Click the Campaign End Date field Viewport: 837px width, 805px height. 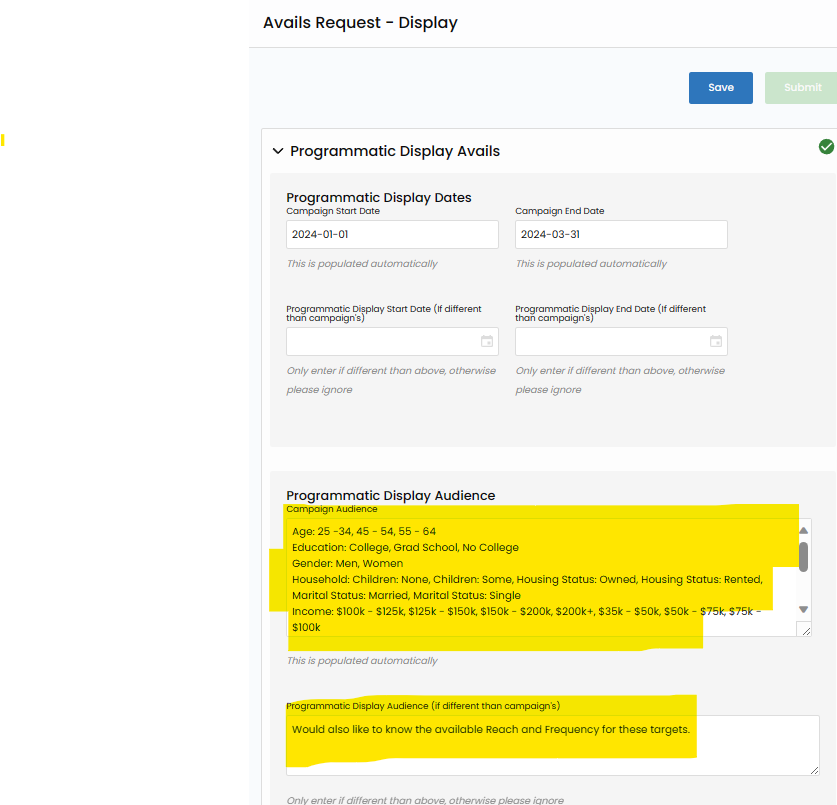pyautogui.click(x=621, y=235)
